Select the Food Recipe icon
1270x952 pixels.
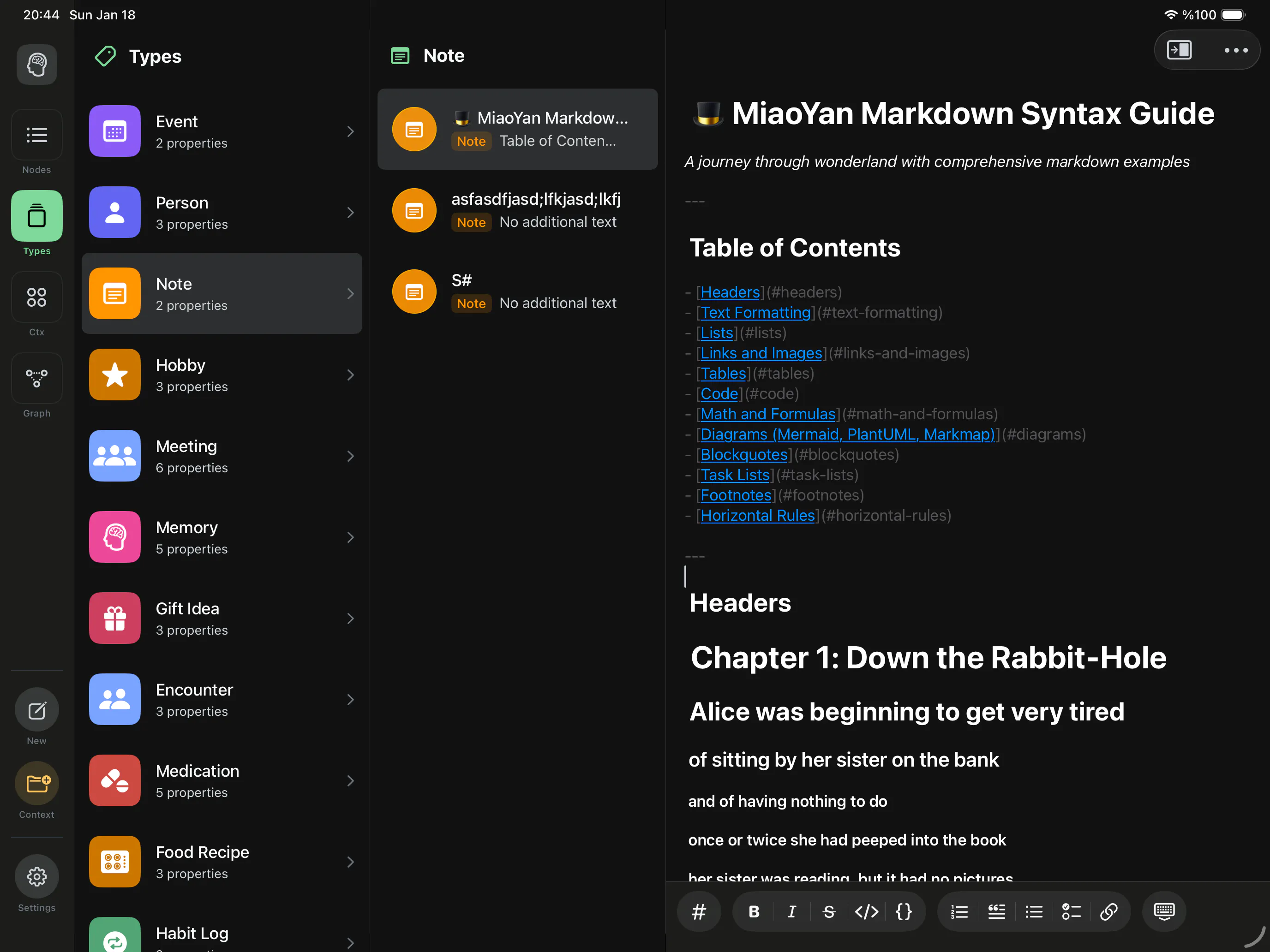(115, 862)
